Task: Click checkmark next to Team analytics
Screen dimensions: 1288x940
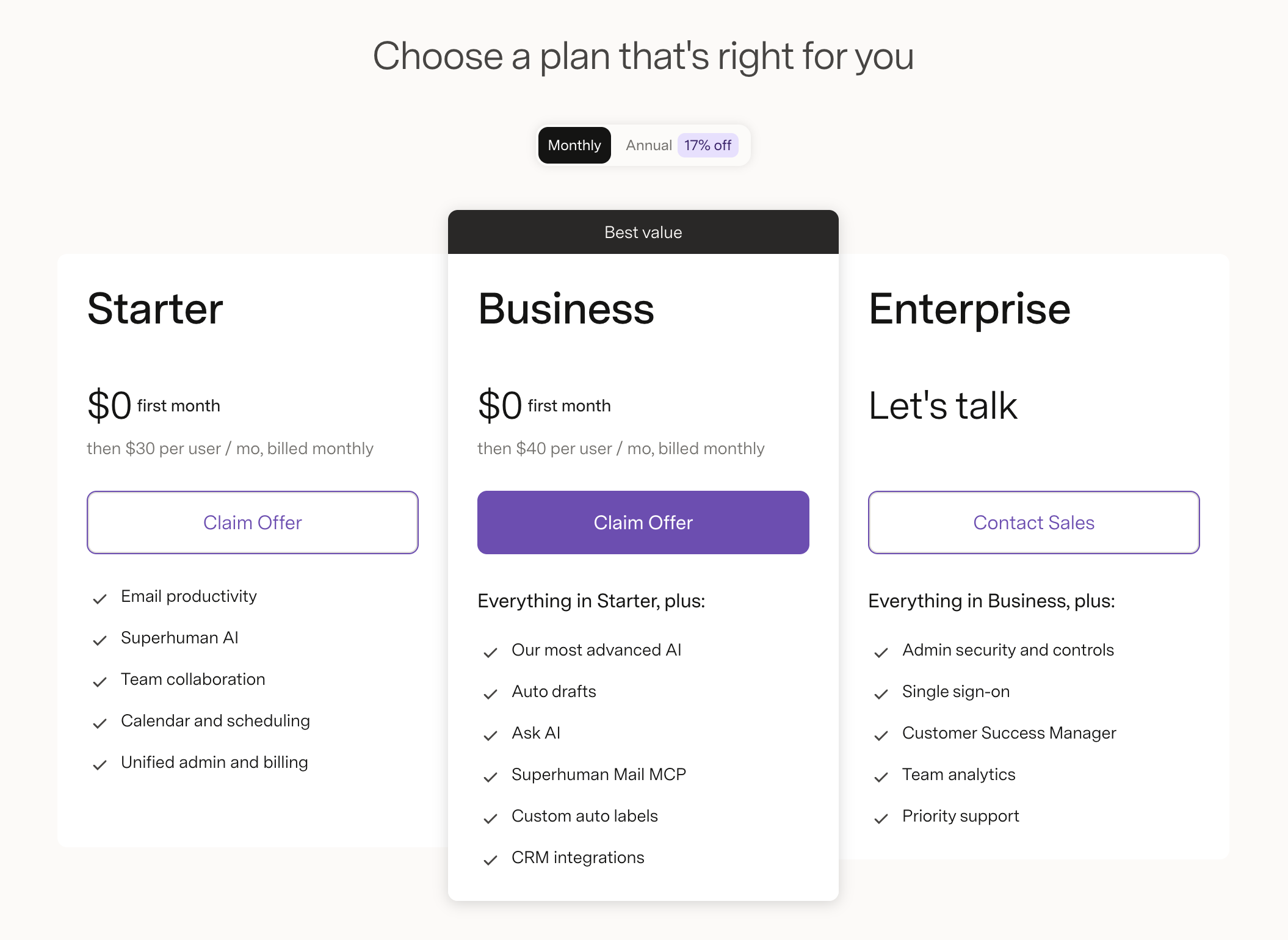Action: click(881, 777)
